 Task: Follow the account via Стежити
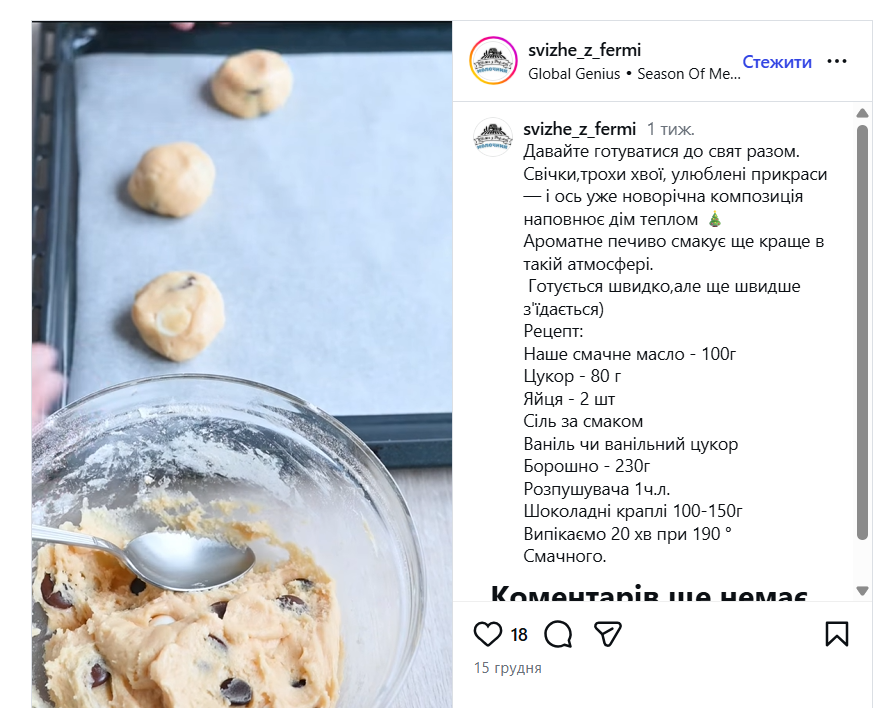tap(777, 62)
